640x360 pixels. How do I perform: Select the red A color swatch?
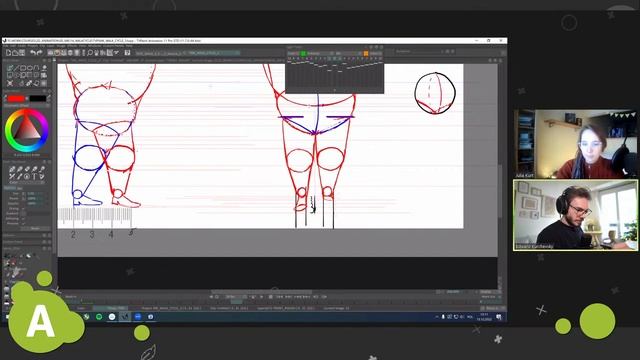pyautogui.click(x=16, y=98)
